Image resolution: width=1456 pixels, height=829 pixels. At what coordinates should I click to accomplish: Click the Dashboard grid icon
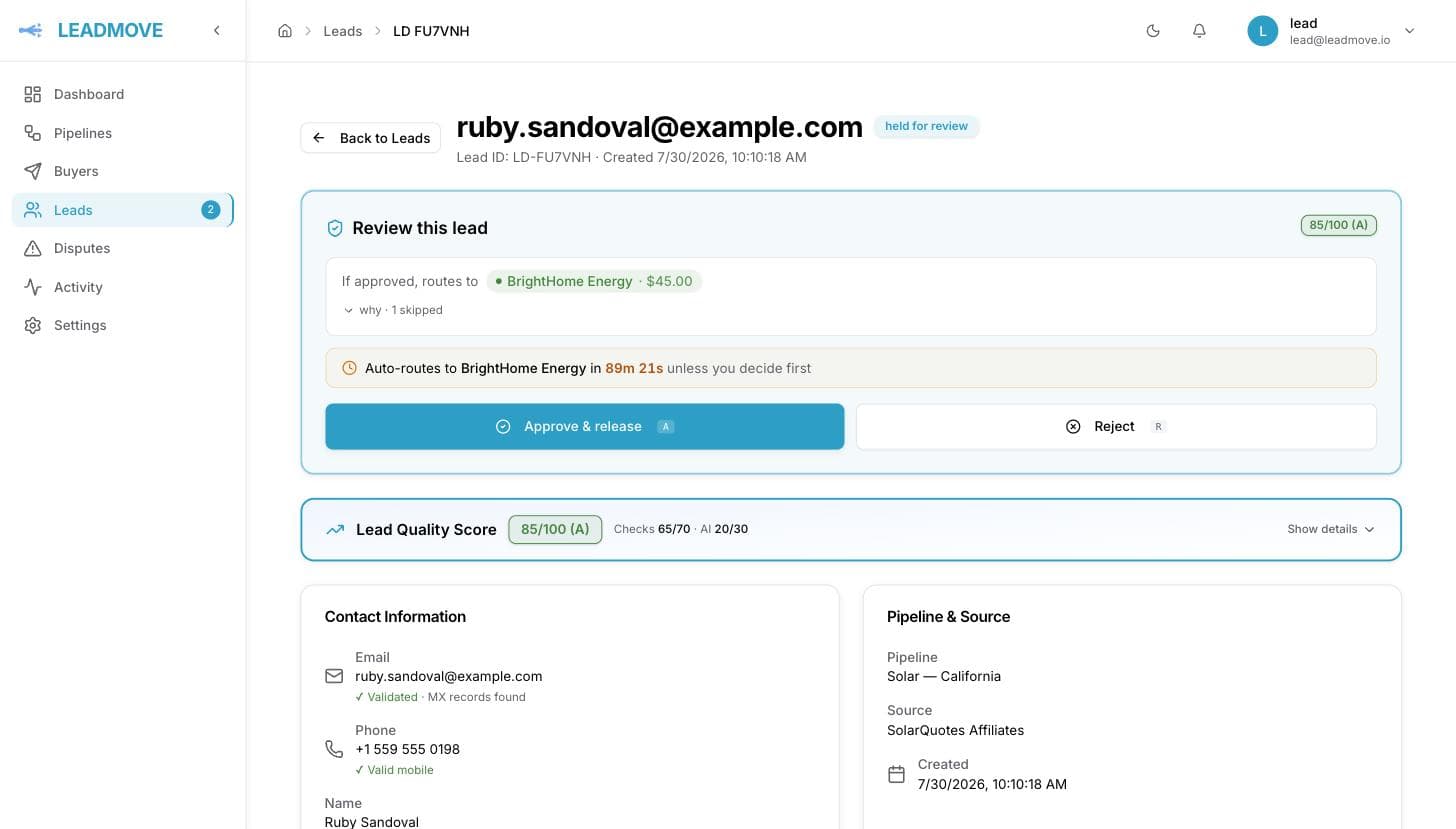point(33,94)
